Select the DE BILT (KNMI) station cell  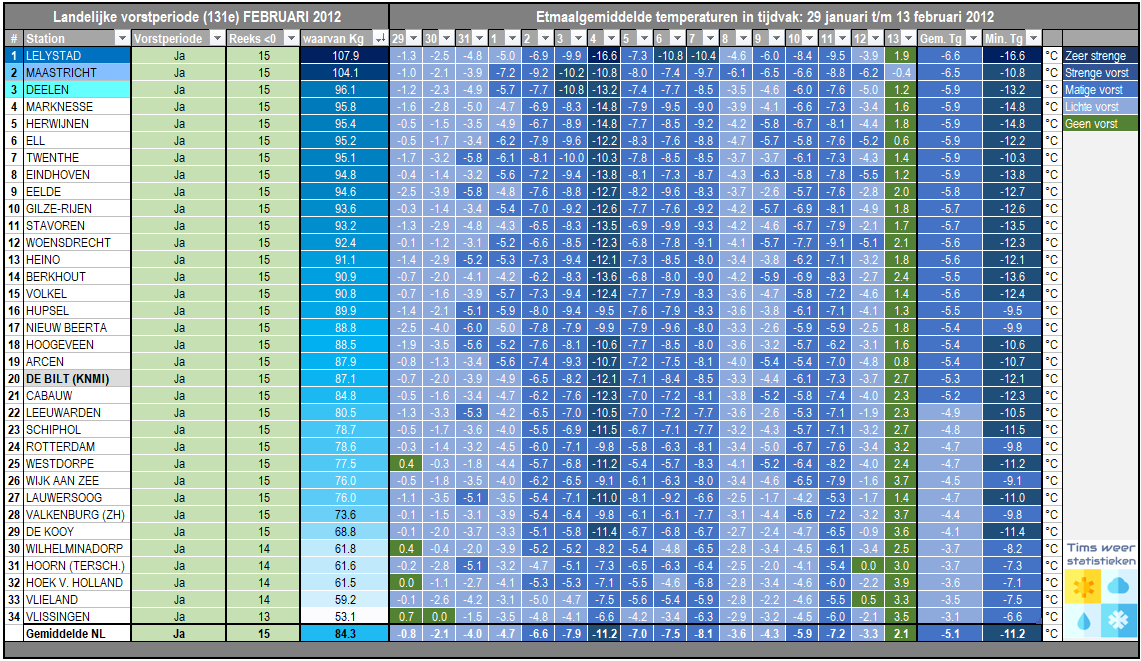click(x=77, y=379)
